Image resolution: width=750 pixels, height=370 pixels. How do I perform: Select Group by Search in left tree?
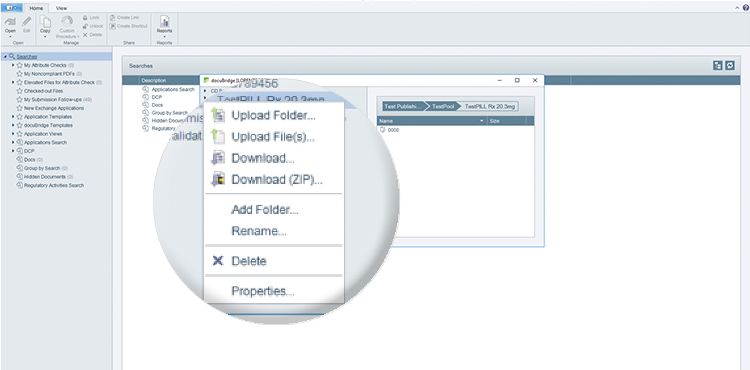(x=42, y=168)
